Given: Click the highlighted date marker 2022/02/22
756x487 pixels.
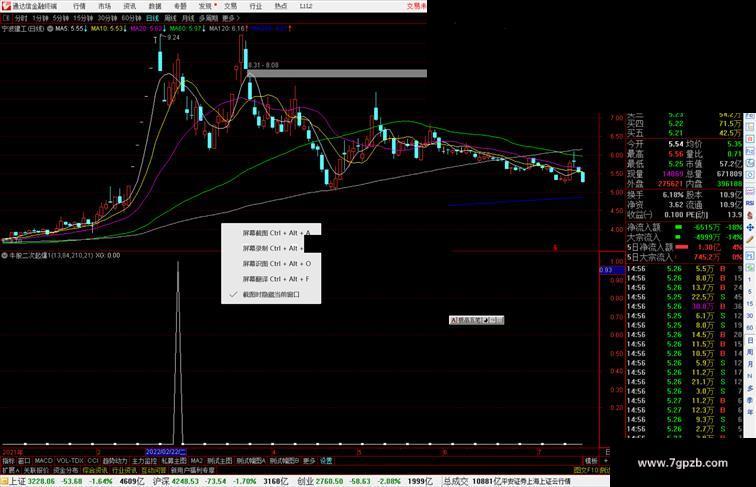Looking at the screenshot, I should pyautogui.click(x=166, y=452).
